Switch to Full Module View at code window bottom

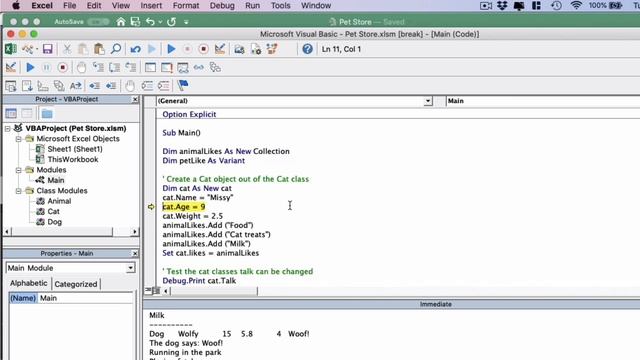[x=156, y=291]
